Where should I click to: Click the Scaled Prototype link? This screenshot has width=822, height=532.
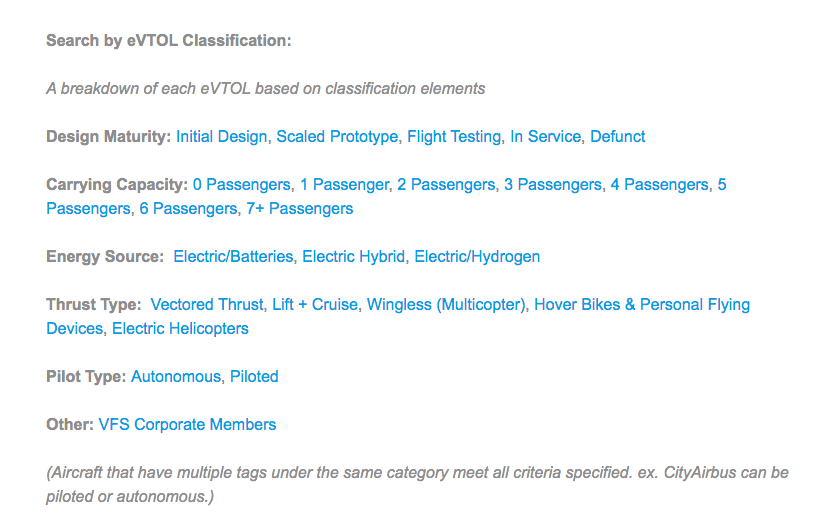tap(336, 136)
